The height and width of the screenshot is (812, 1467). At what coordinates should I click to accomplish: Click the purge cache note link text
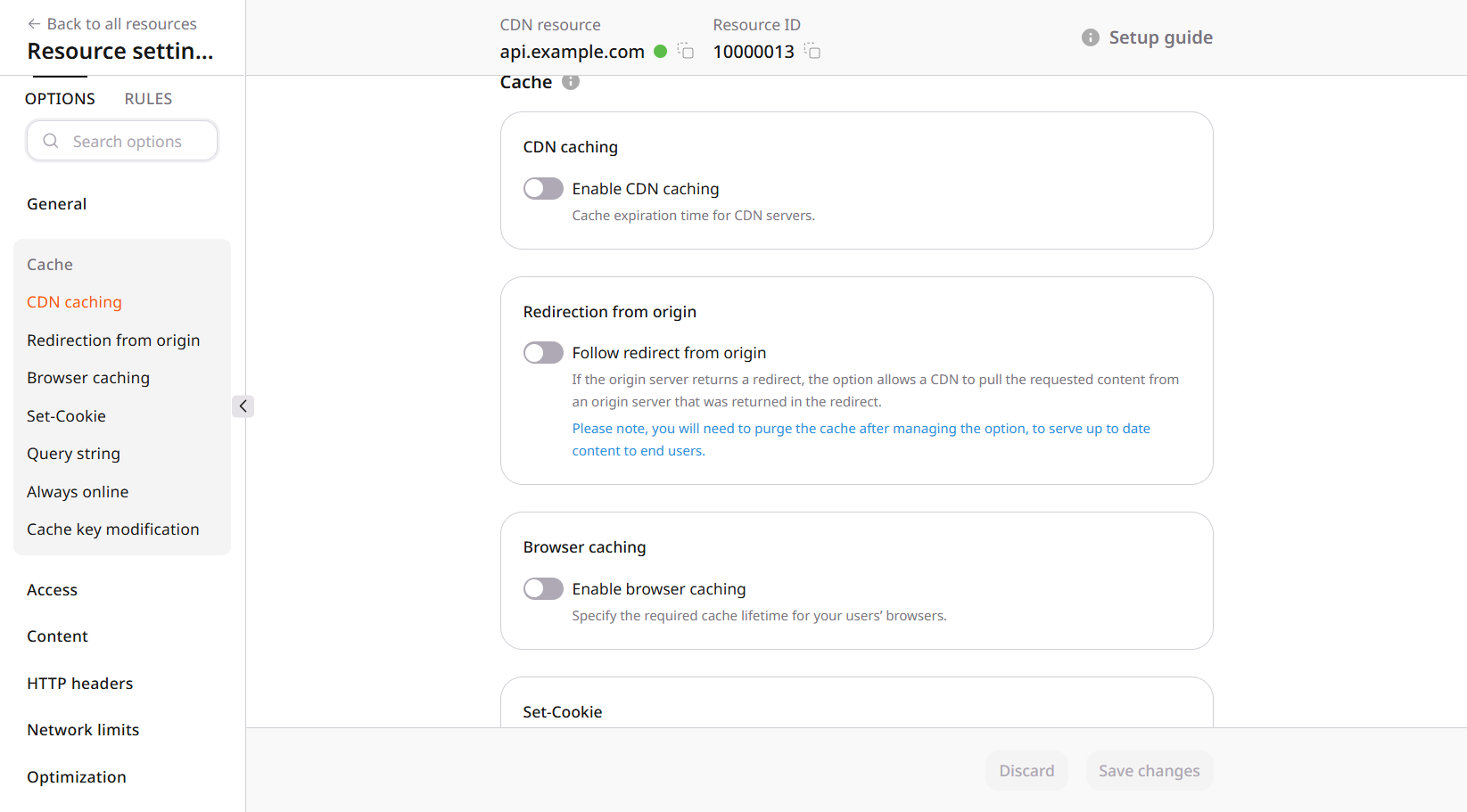861,439
